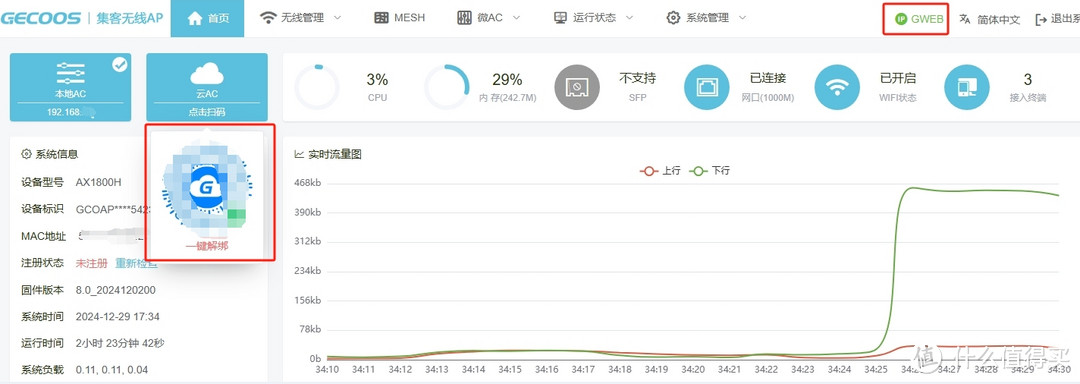Click the chart icon next to 实时流量图
1080x384 pixels.
coord(299,154)
